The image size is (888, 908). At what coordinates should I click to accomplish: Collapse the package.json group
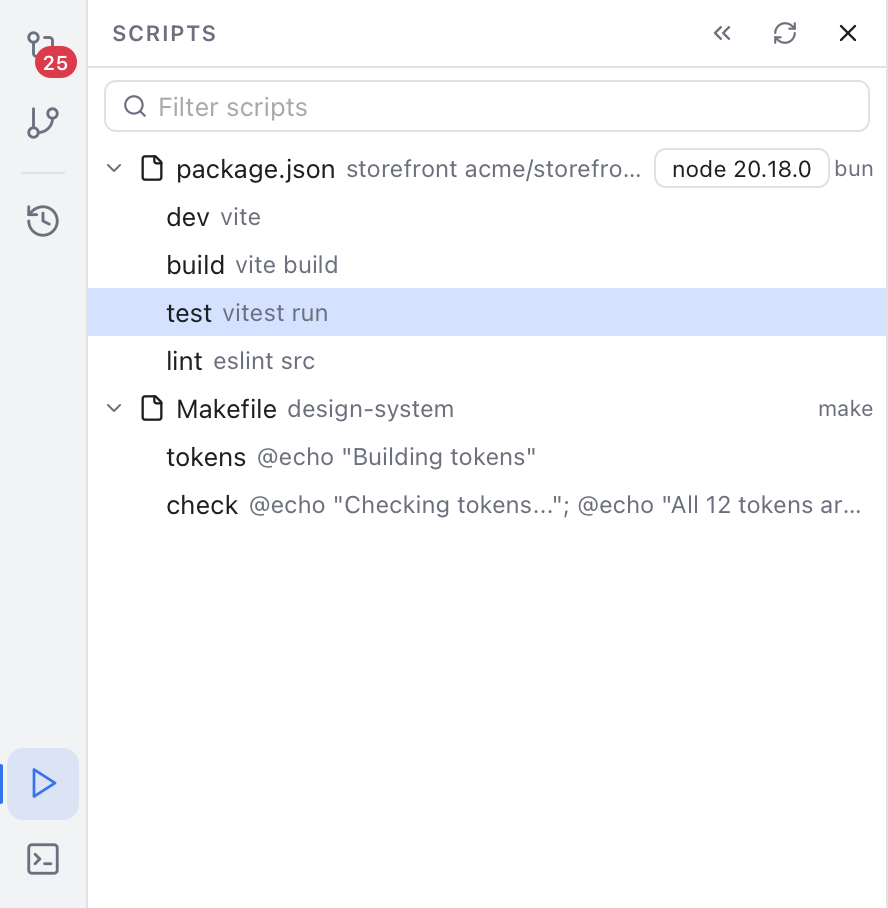click(114, 169)
